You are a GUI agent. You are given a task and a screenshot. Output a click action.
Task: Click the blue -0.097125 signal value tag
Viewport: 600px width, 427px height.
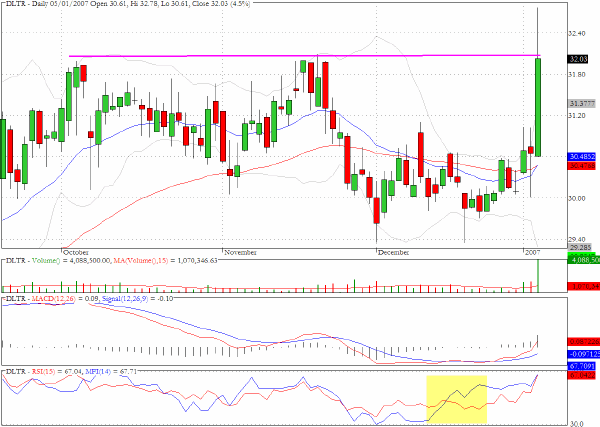coord(584,354)
